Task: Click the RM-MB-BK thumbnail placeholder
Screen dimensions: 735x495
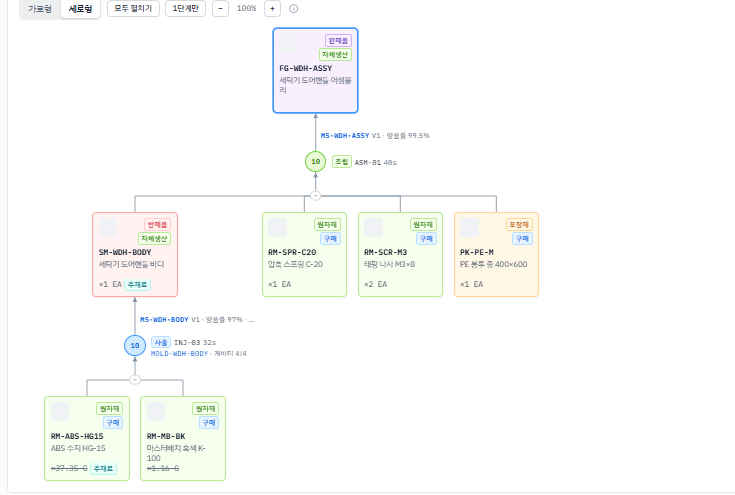Action: coord(156,411)
